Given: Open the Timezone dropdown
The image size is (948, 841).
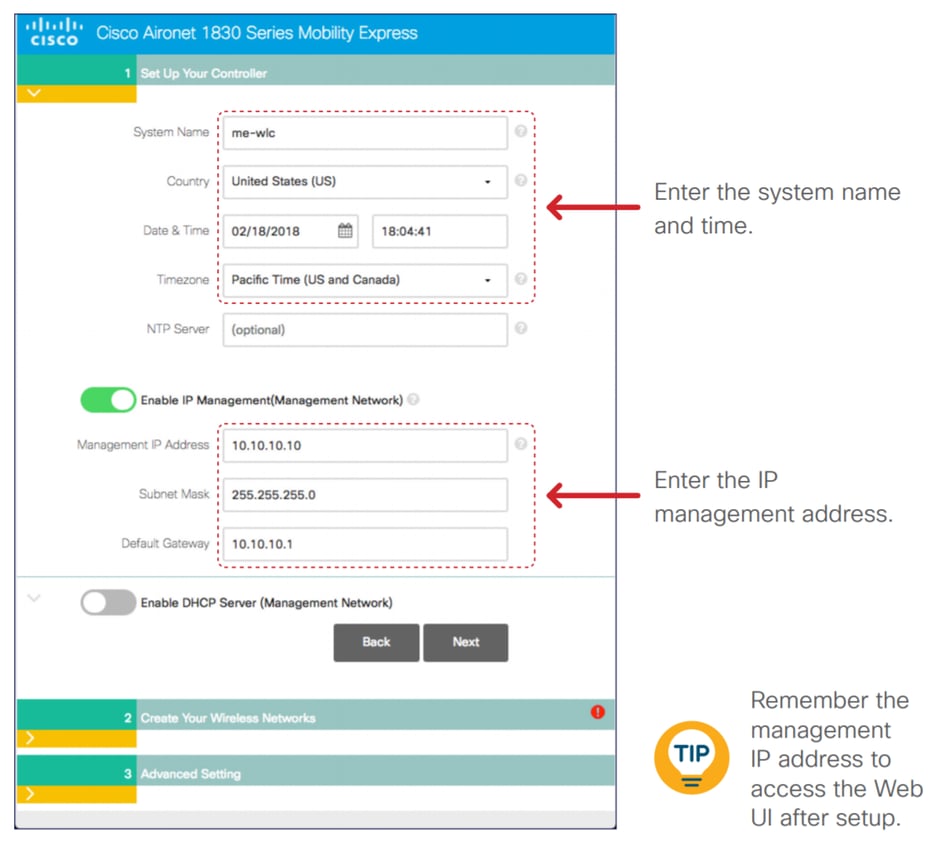Looking at the screenshot, I should click(x=365, y=280).
